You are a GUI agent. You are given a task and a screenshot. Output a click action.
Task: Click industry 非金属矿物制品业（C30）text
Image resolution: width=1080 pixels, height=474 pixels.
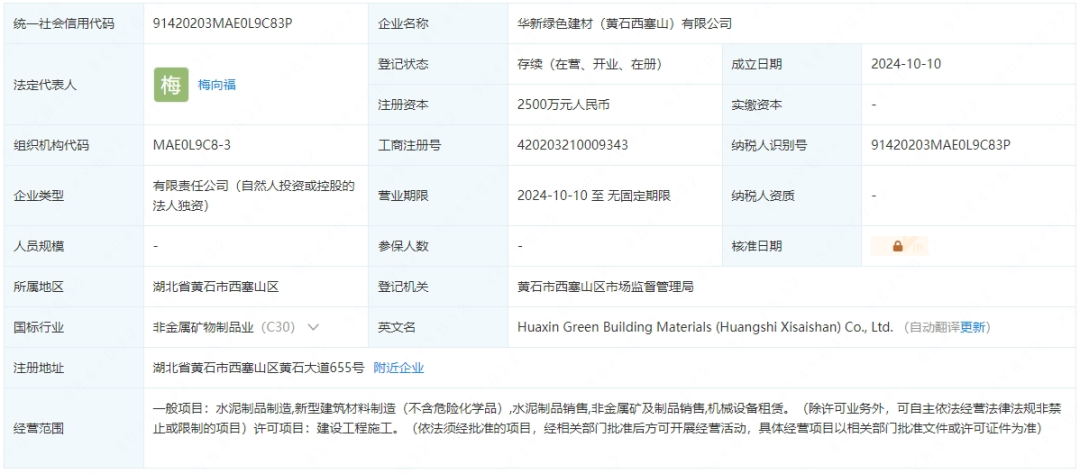[x=224, y=327]
